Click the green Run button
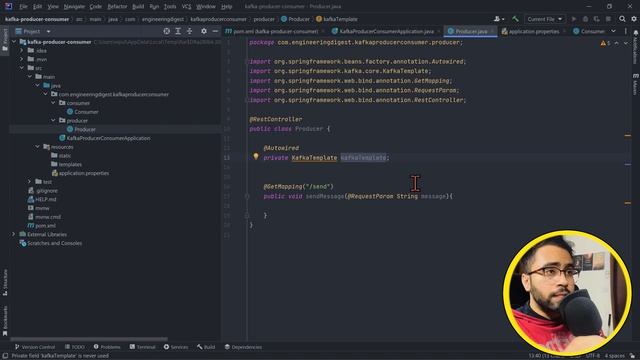The width and height of the screenshot is (640, 360). tap(574, 19)
